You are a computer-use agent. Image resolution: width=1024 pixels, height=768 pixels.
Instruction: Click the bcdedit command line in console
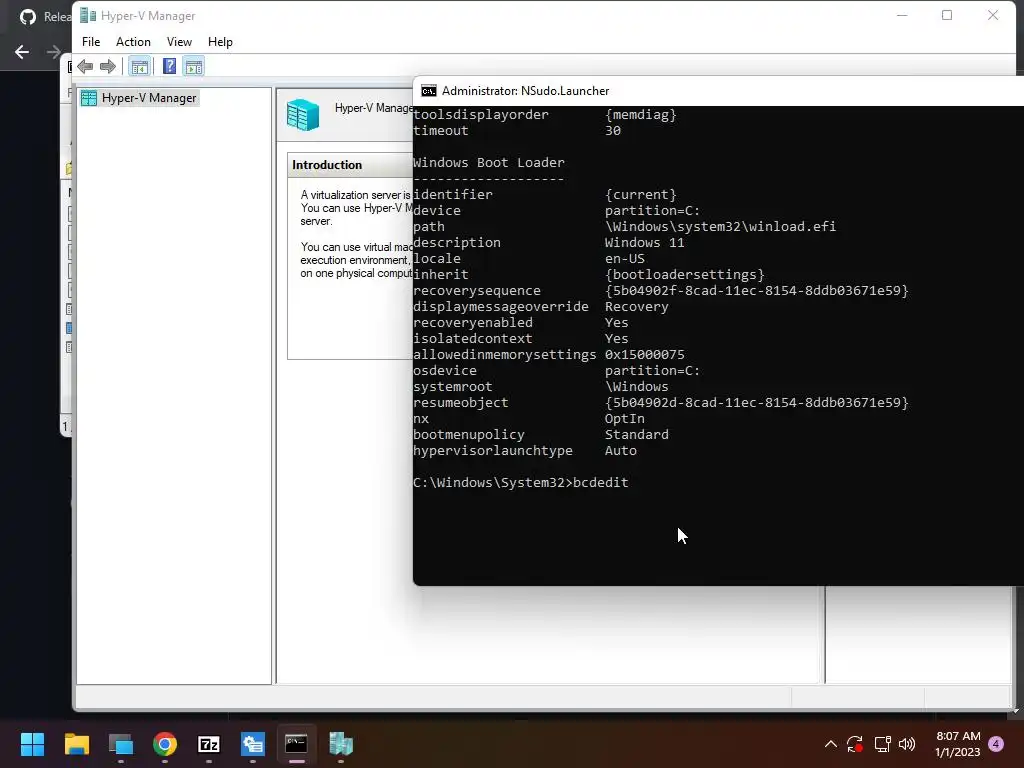pos(520,483)
